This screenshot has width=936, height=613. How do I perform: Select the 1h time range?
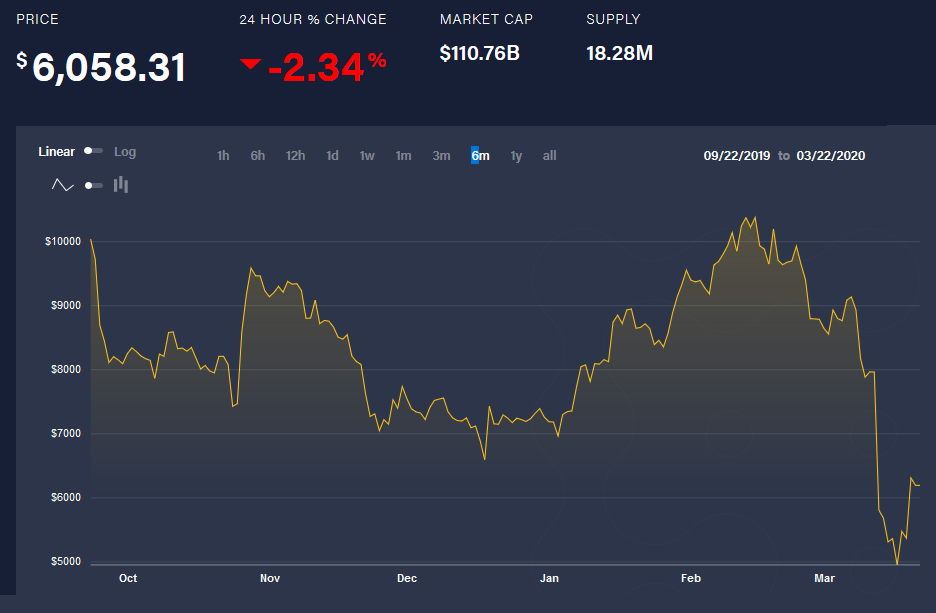coord(223,155)
